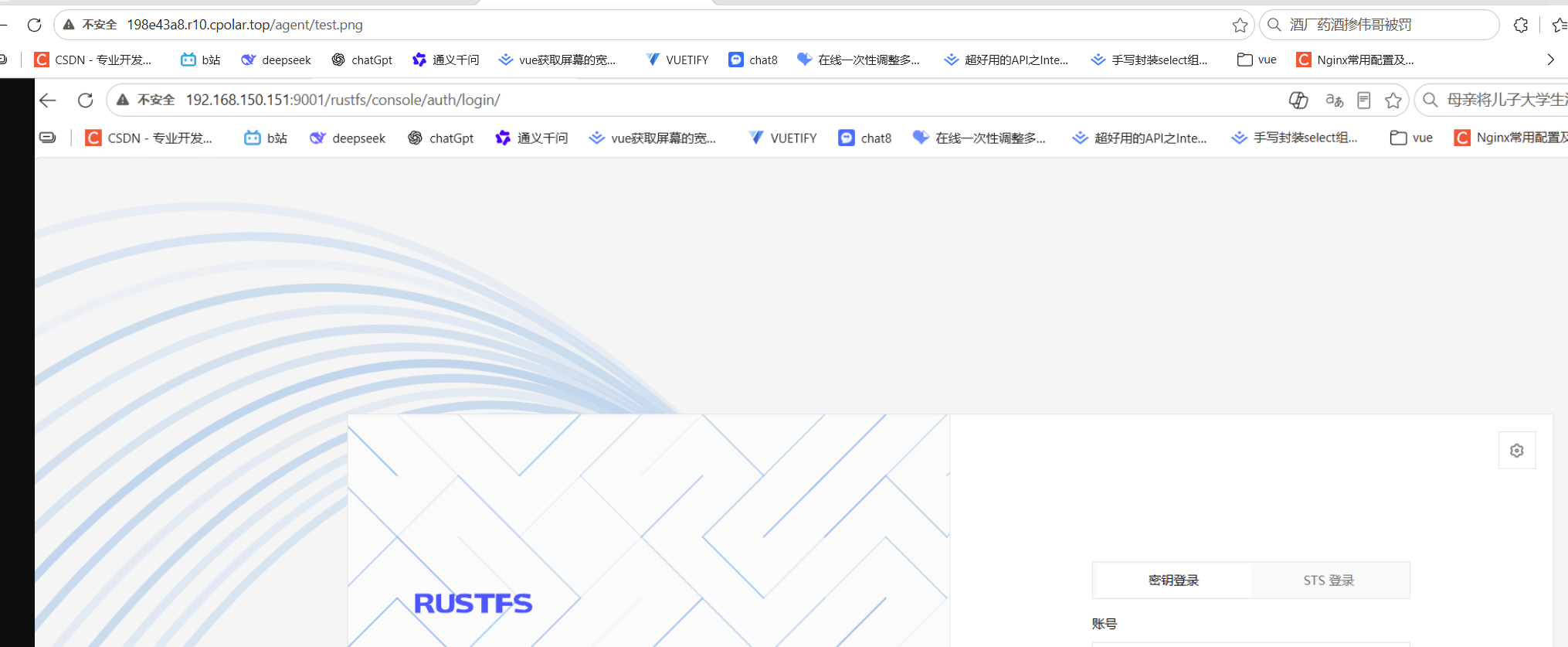
Task: Switch to the 密钥登录 tab
Action: [x=1173, y=580]
